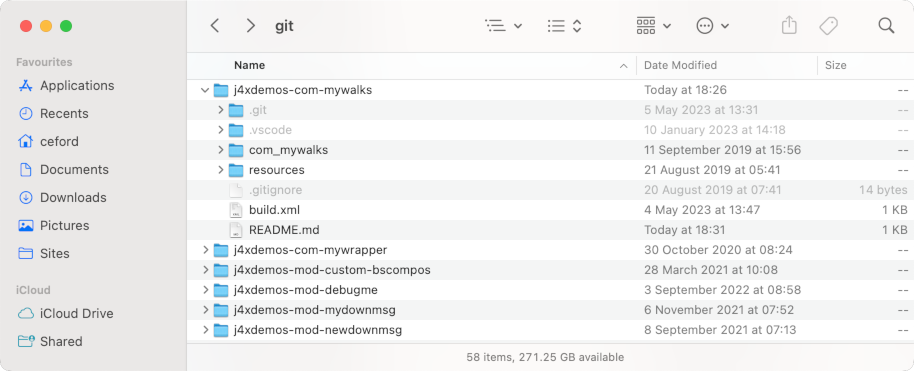Select the .vscode folder icon

click(x=235, y=130)
